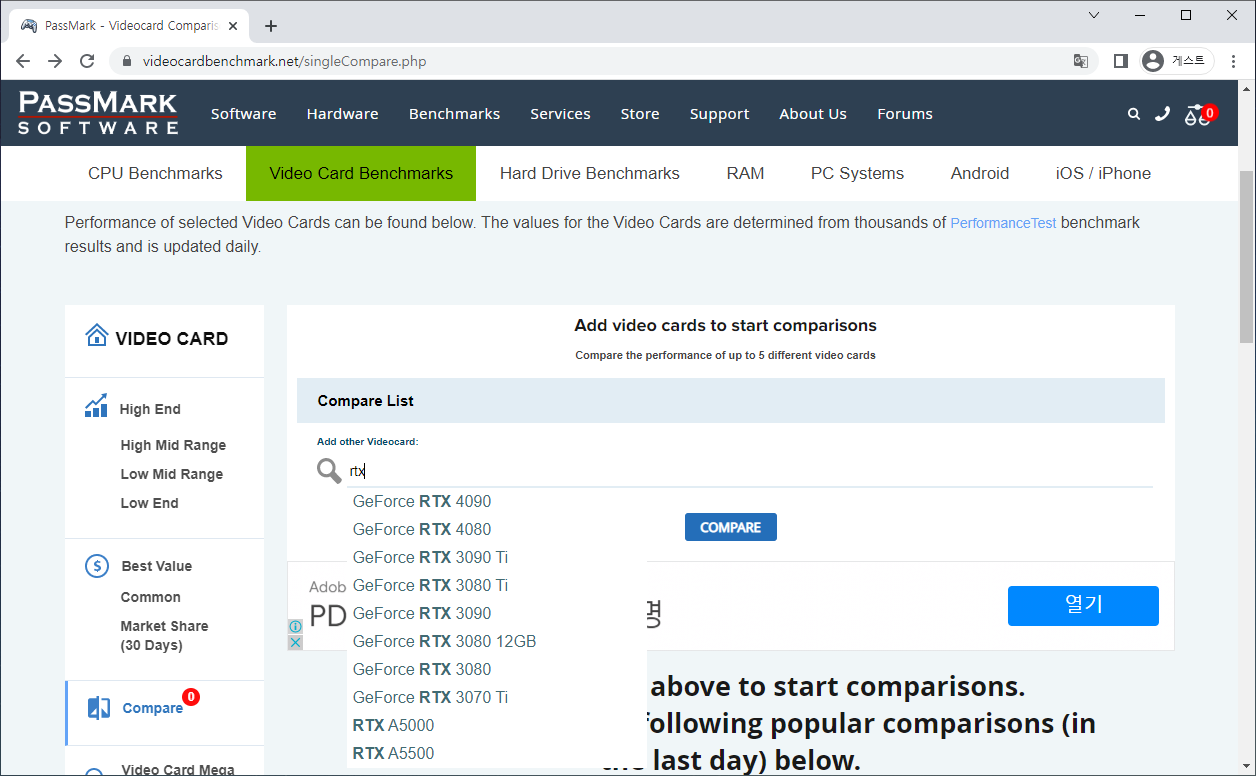This screenshot has width=1256, height=776.
Task: Switch to iOS / iPhone tab
Action: 1103,173
